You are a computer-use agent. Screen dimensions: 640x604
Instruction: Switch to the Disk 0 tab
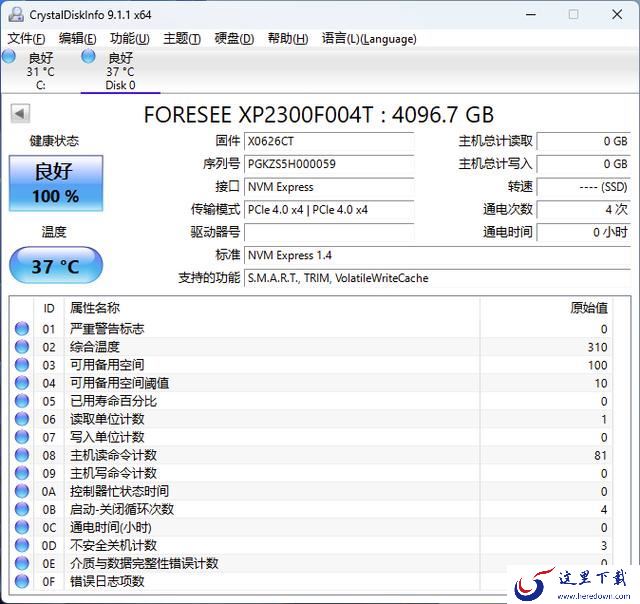[x=120, y=71]
